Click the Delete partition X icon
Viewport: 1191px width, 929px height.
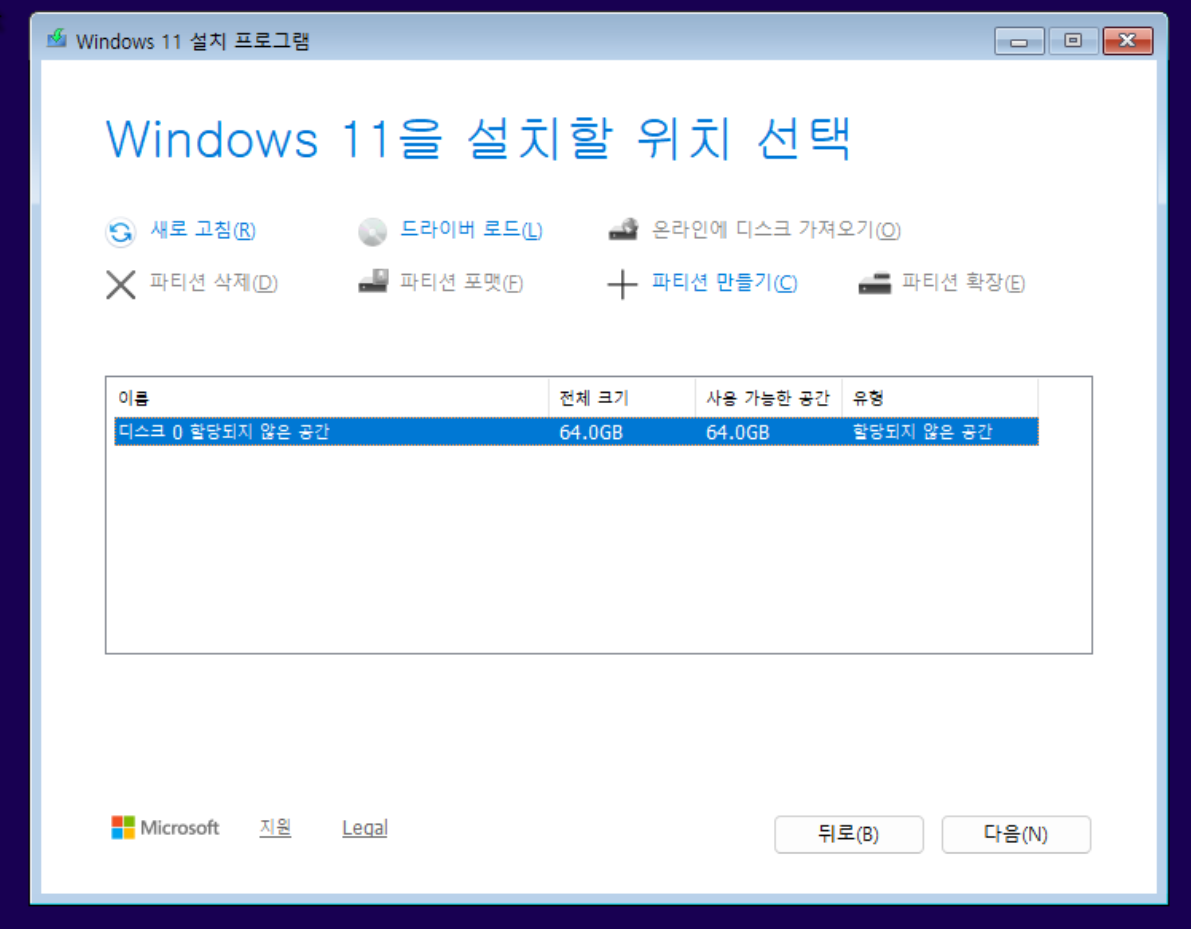[120, 285]
